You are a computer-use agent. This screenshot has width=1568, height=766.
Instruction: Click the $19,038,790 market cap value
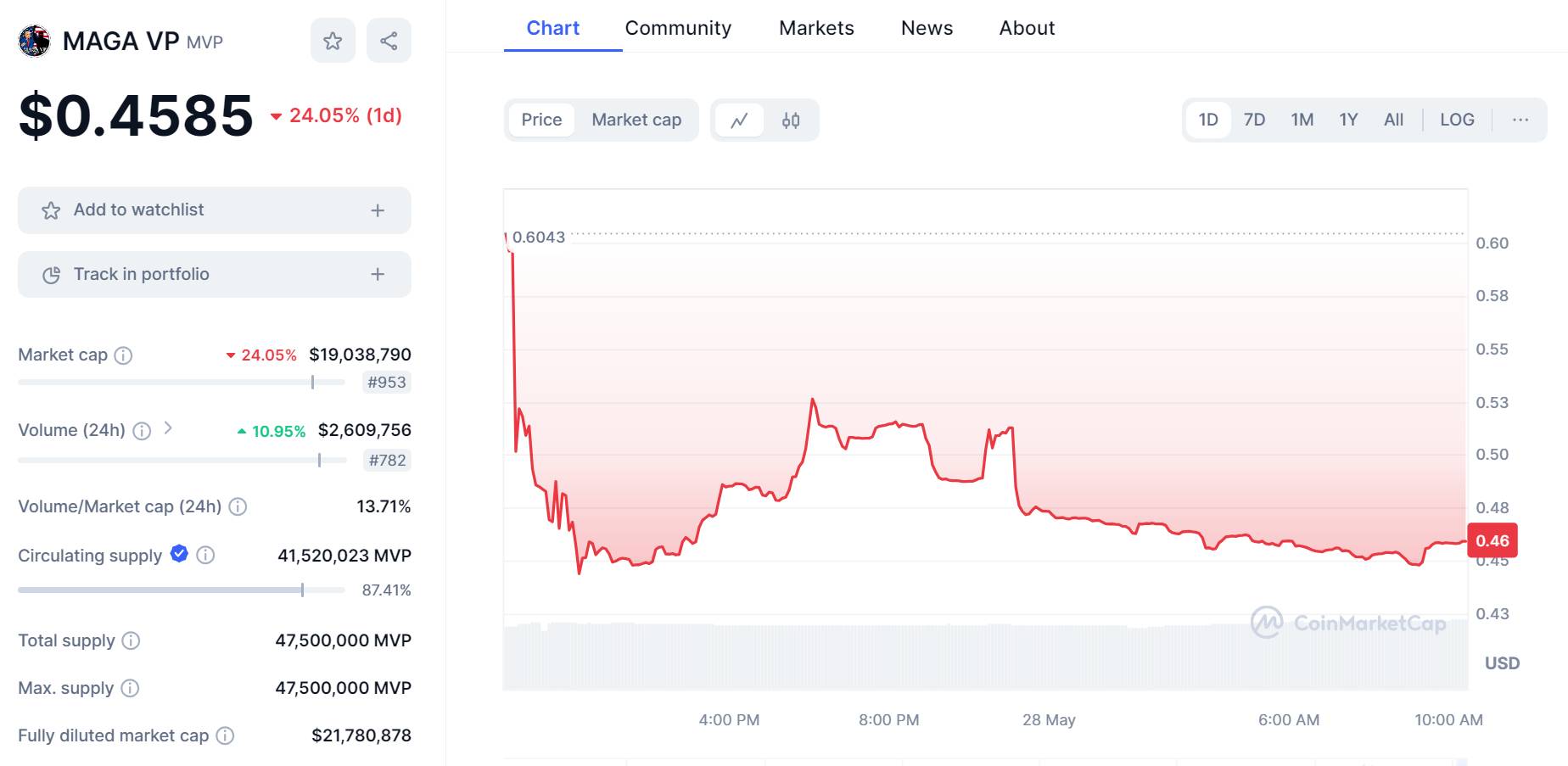[x=360, y=355]
